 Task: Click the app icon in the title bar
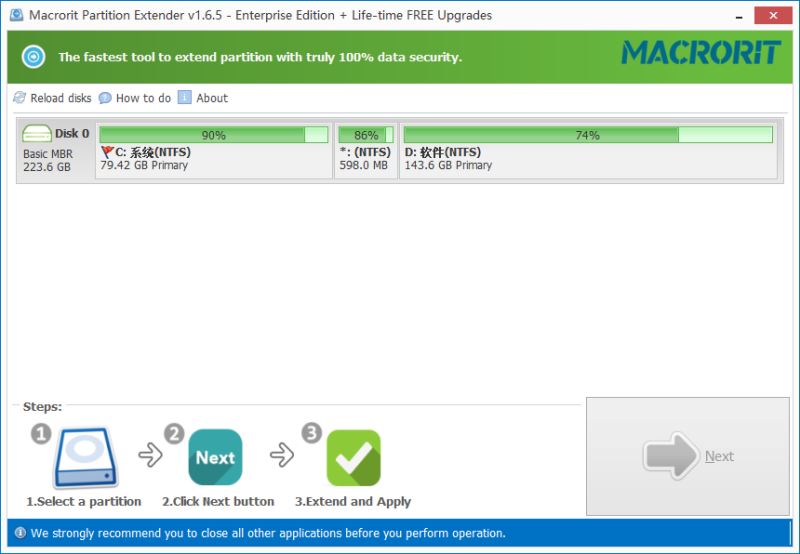click(x=17, y=15)
